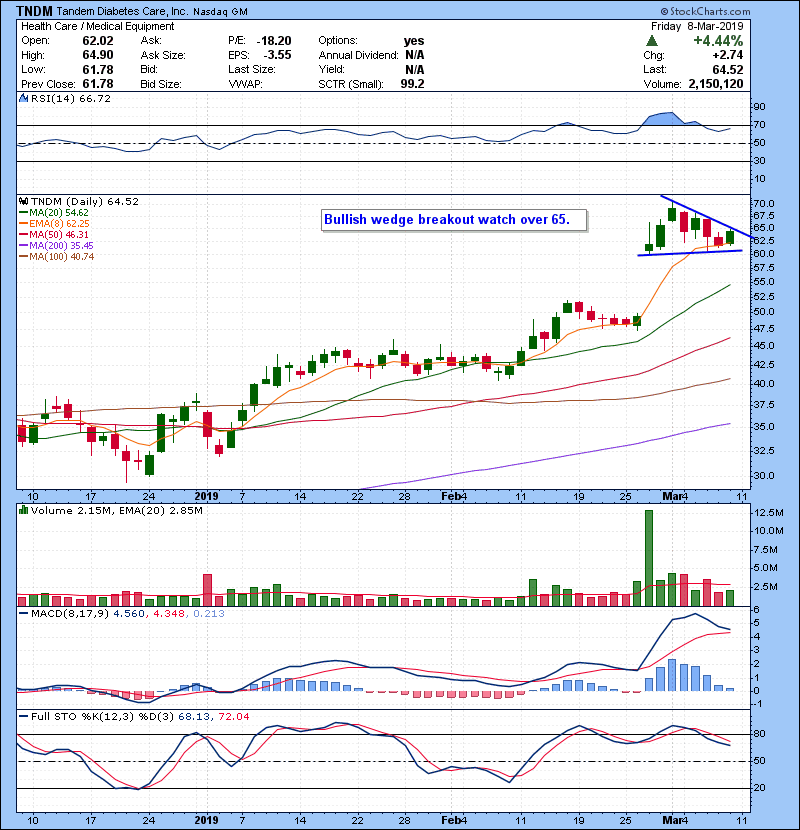Click the Health Care / Medical Equipment sector line
This screenshot has width=800, height=830.
(x=97, y=26)
